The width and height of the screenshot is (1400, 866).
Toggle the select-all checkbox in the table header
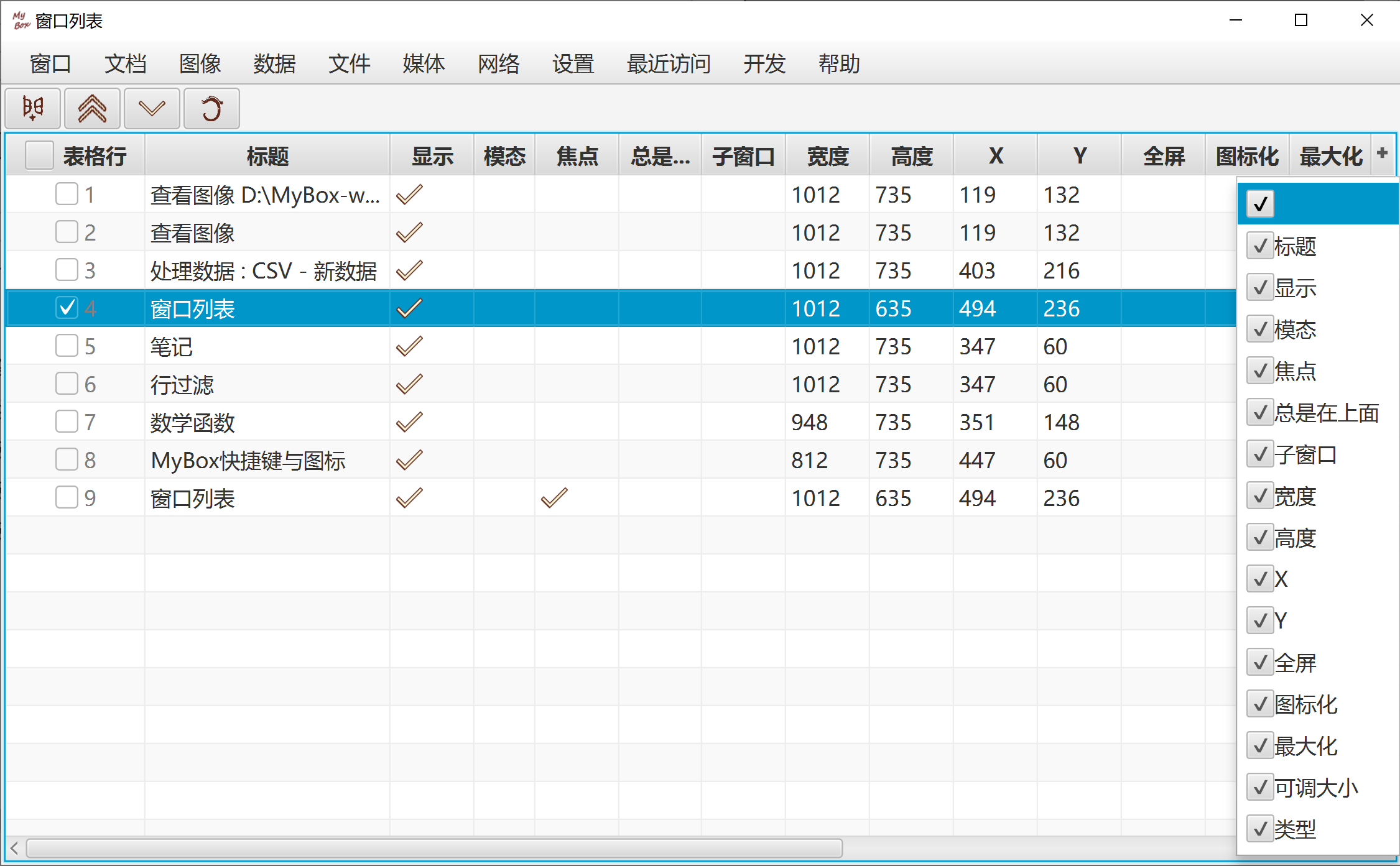point(39,155)
